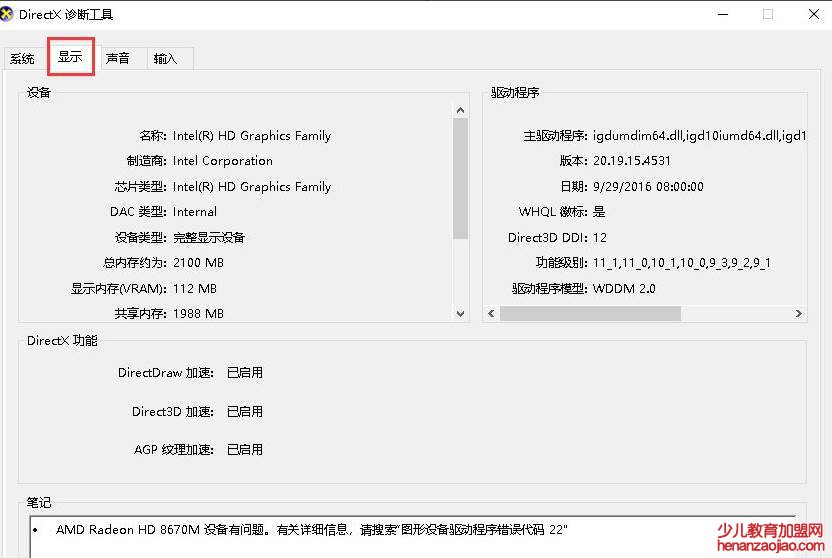Image resolution: width=832 pixels, height=558 pixels.
Task: Open the 声音 tab
Action: click(x=118, y=58)
